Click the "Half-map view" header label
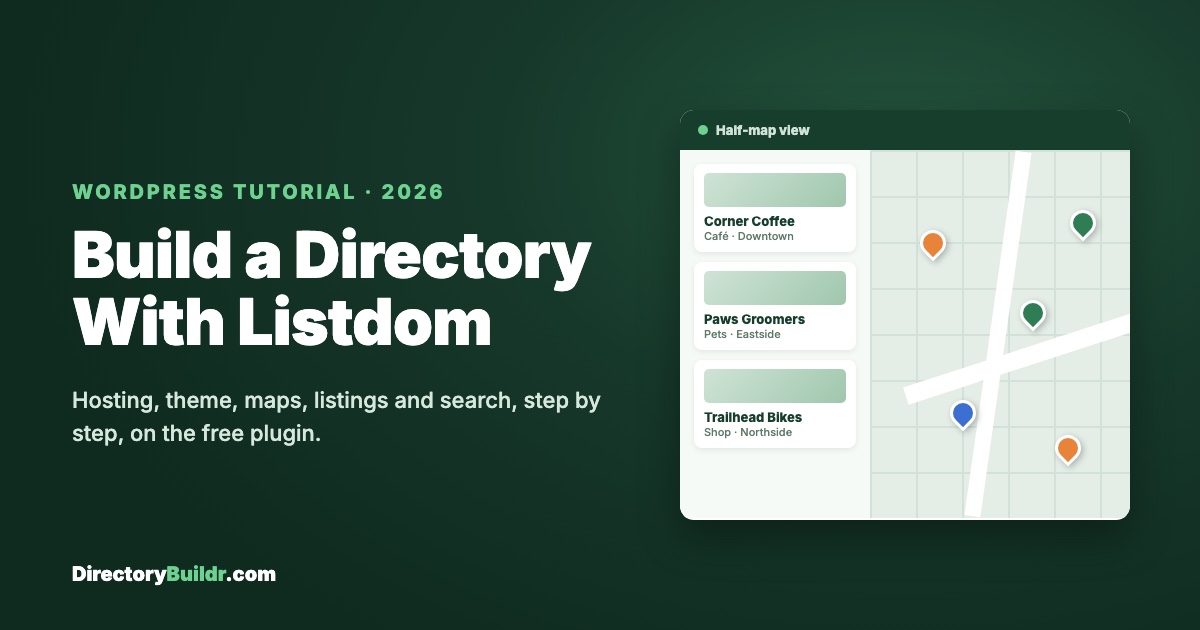The image size is (1200, 630). click(x=763, y=130)
